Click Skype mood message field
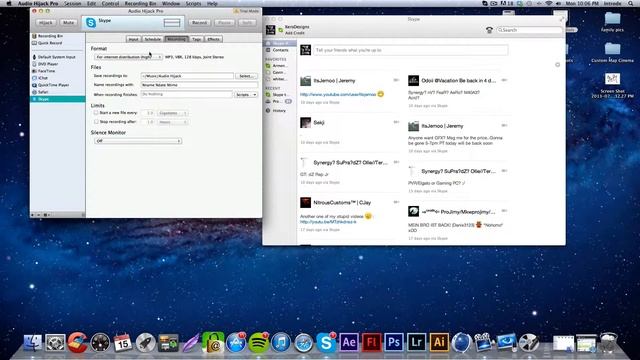Viewport: 640px width, 360px height. 411,50
